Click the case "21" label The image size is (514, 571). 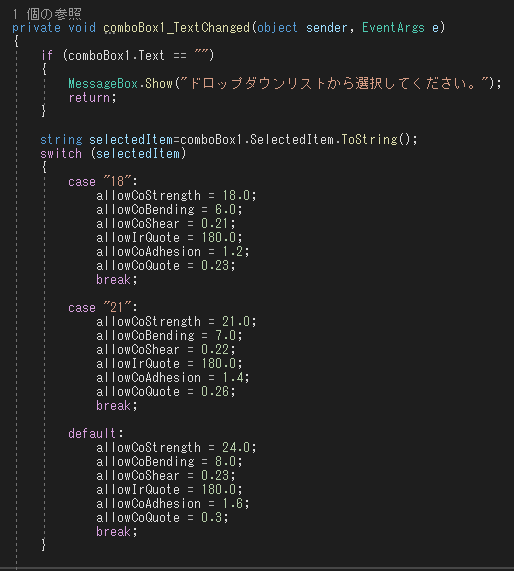tap(103, 307)
